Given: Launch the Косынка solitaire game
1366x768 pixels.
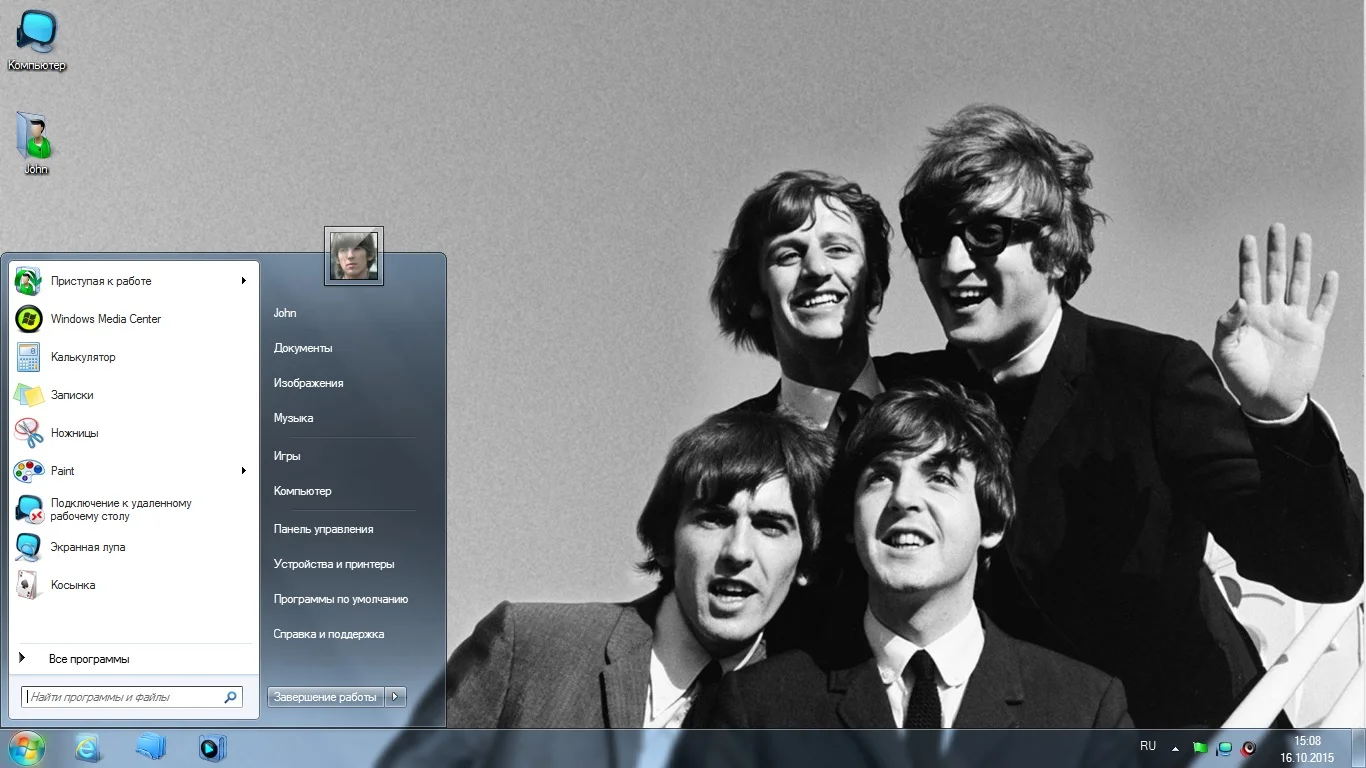Looking at the screenshot, I should [x=73, y=585].
